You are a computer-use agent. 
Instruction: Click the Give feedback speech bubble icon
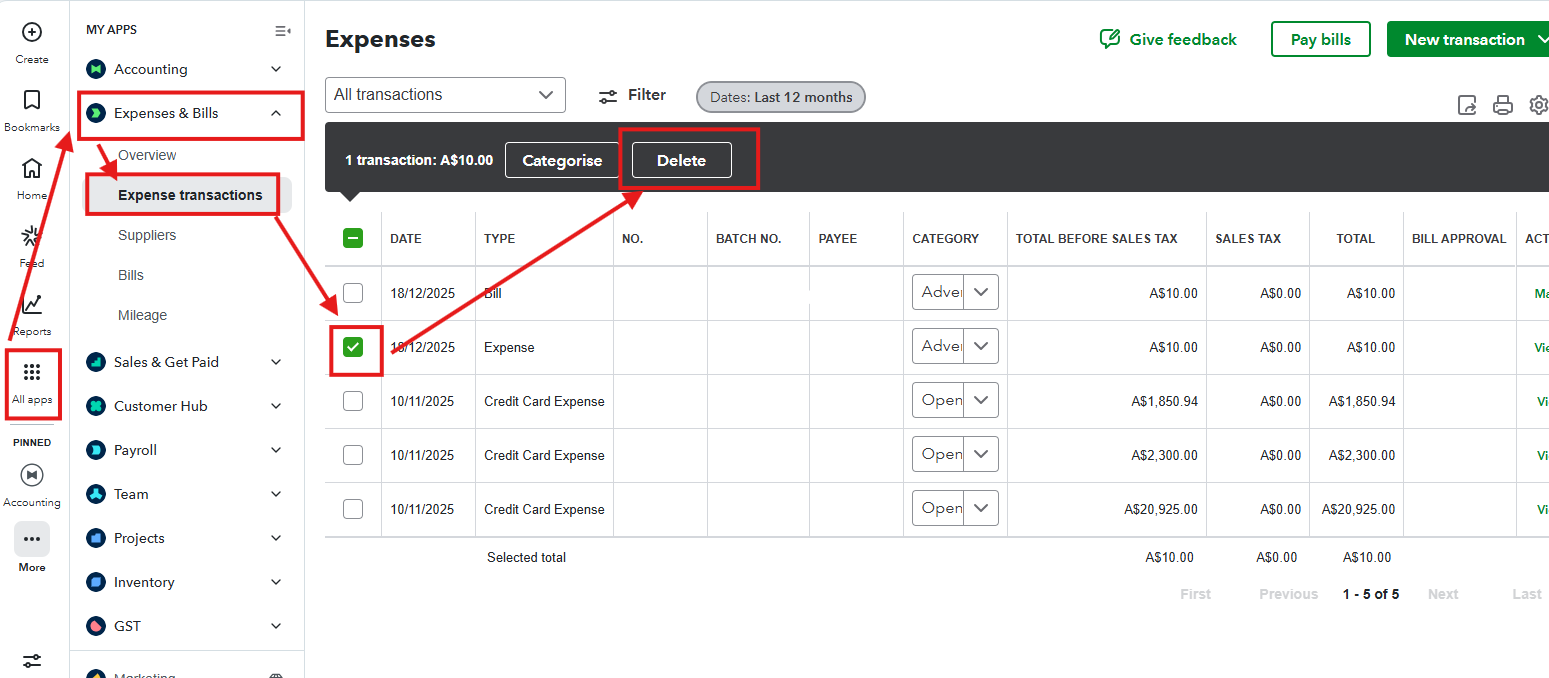pos(1110,39)
